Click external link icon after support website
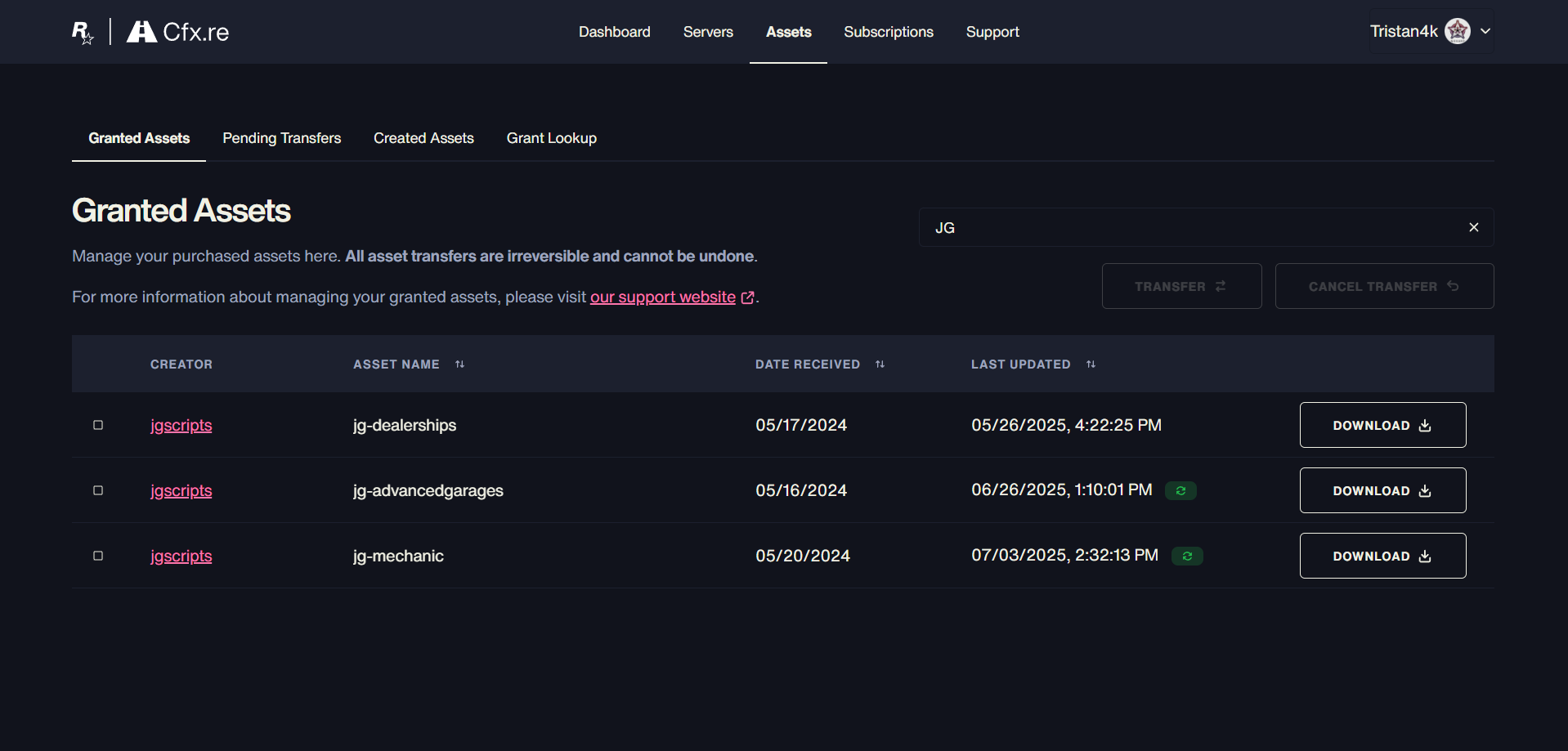 [747, 297]
